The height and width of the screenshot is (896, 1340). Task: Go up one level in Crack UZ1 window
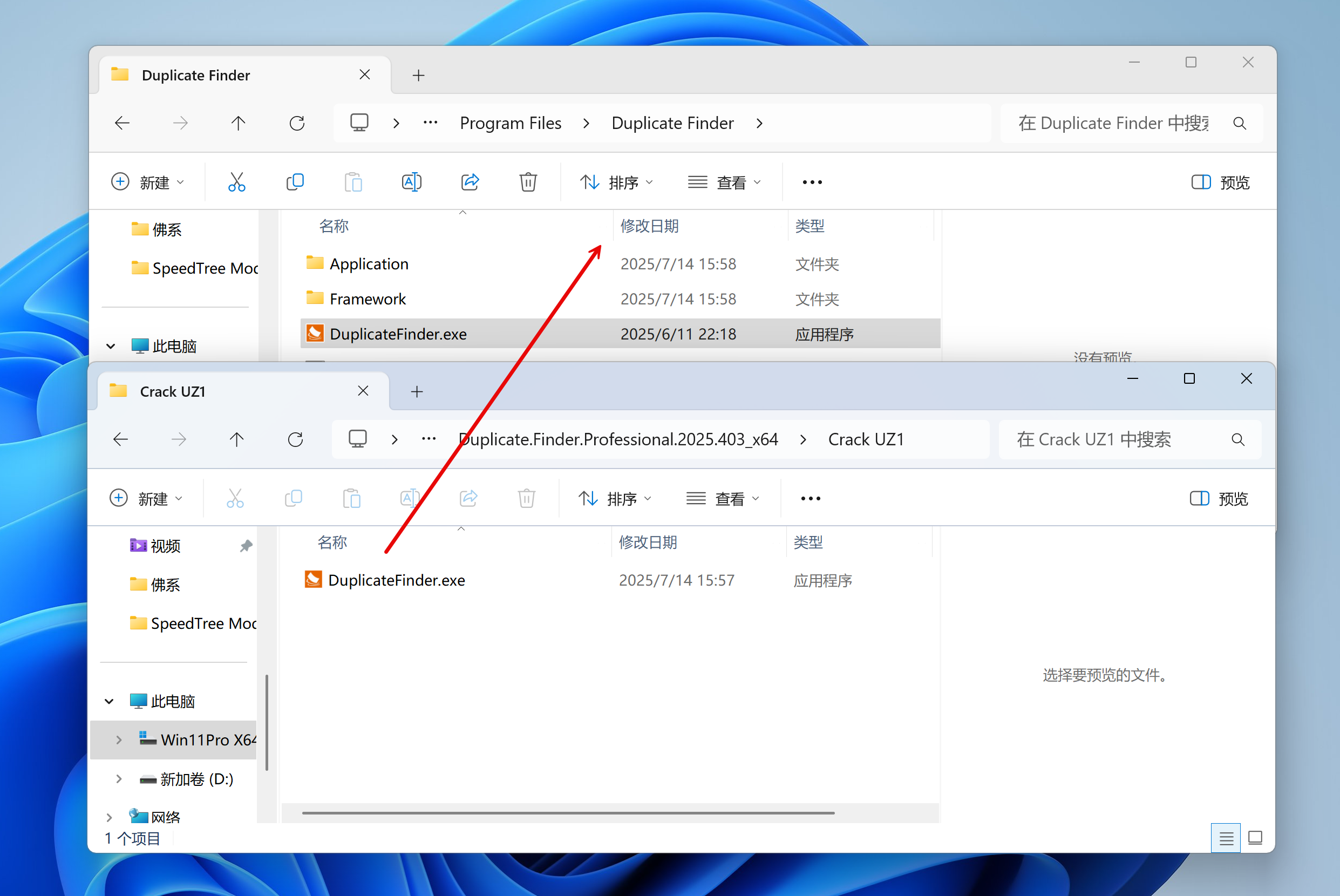(236, 439)
